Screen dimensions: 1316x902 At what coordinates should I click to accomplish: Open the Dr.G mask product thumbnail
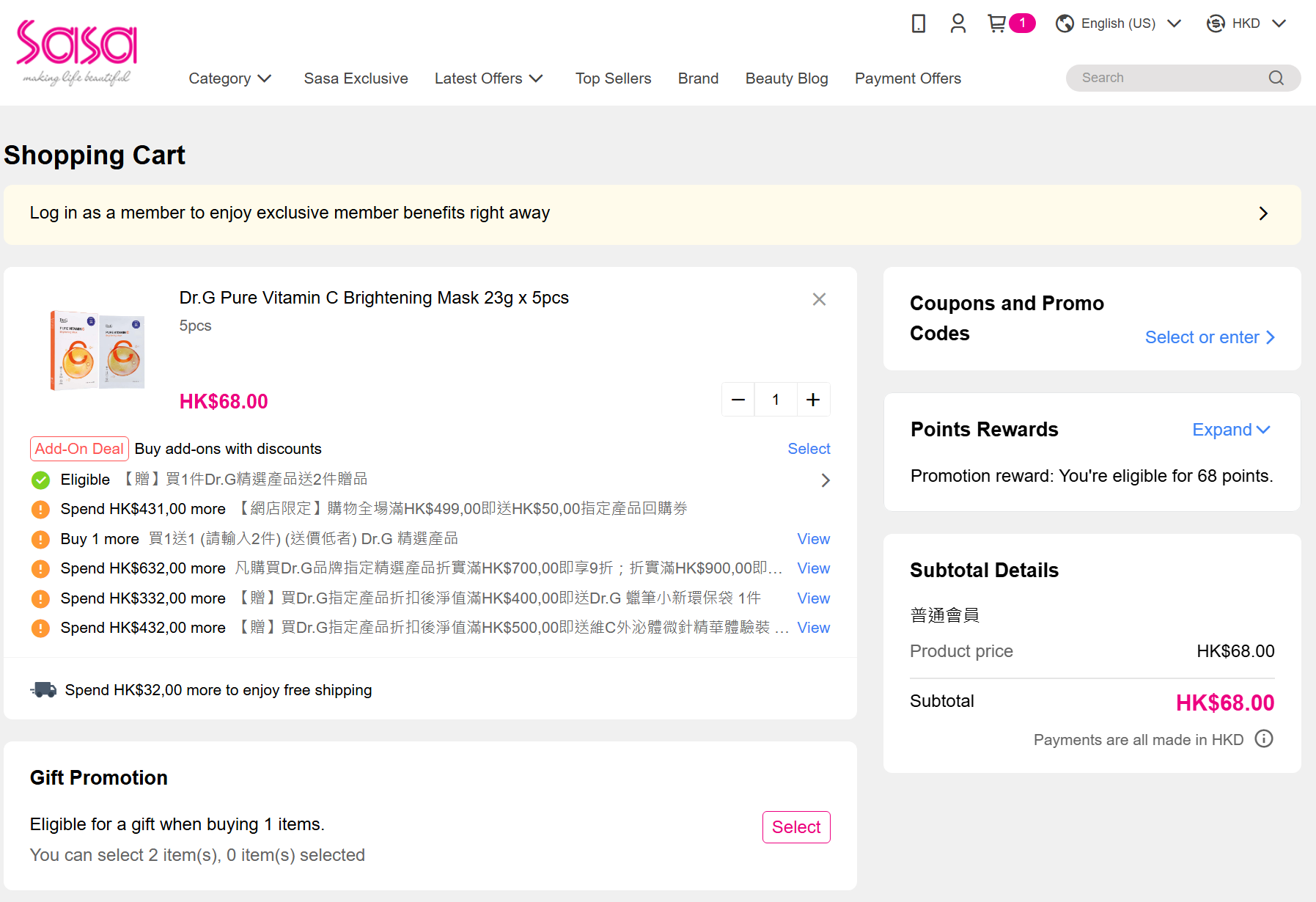97,350
